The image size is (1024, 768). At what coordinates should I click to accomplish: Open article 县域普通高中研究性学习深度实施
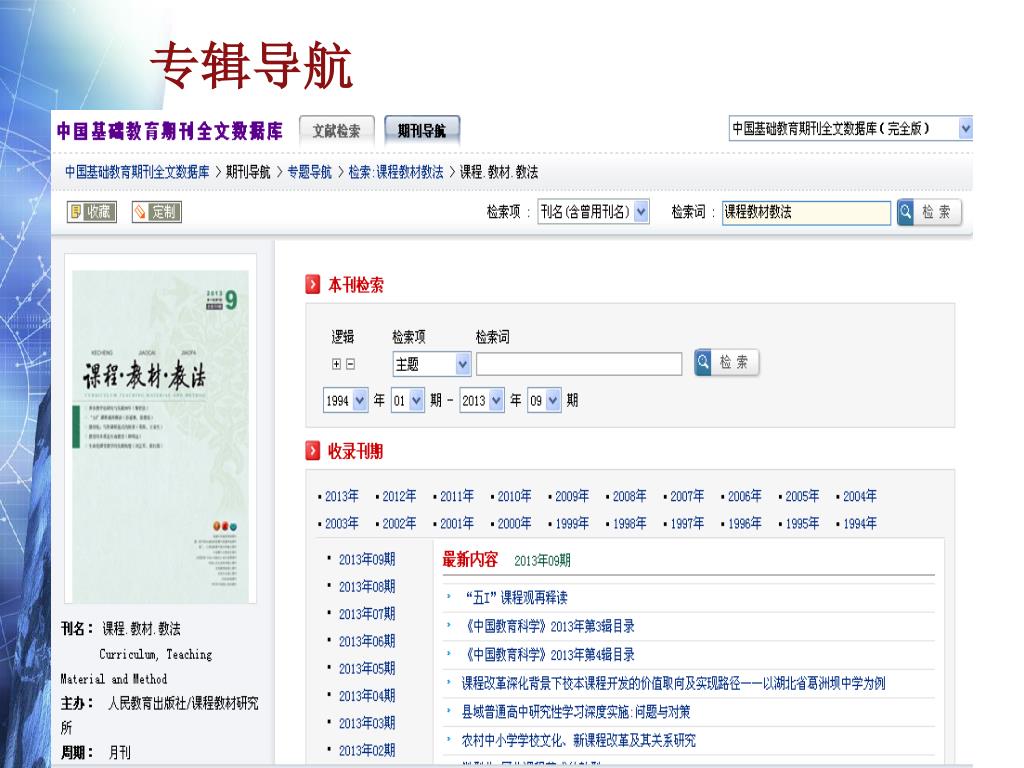[575, 712]
